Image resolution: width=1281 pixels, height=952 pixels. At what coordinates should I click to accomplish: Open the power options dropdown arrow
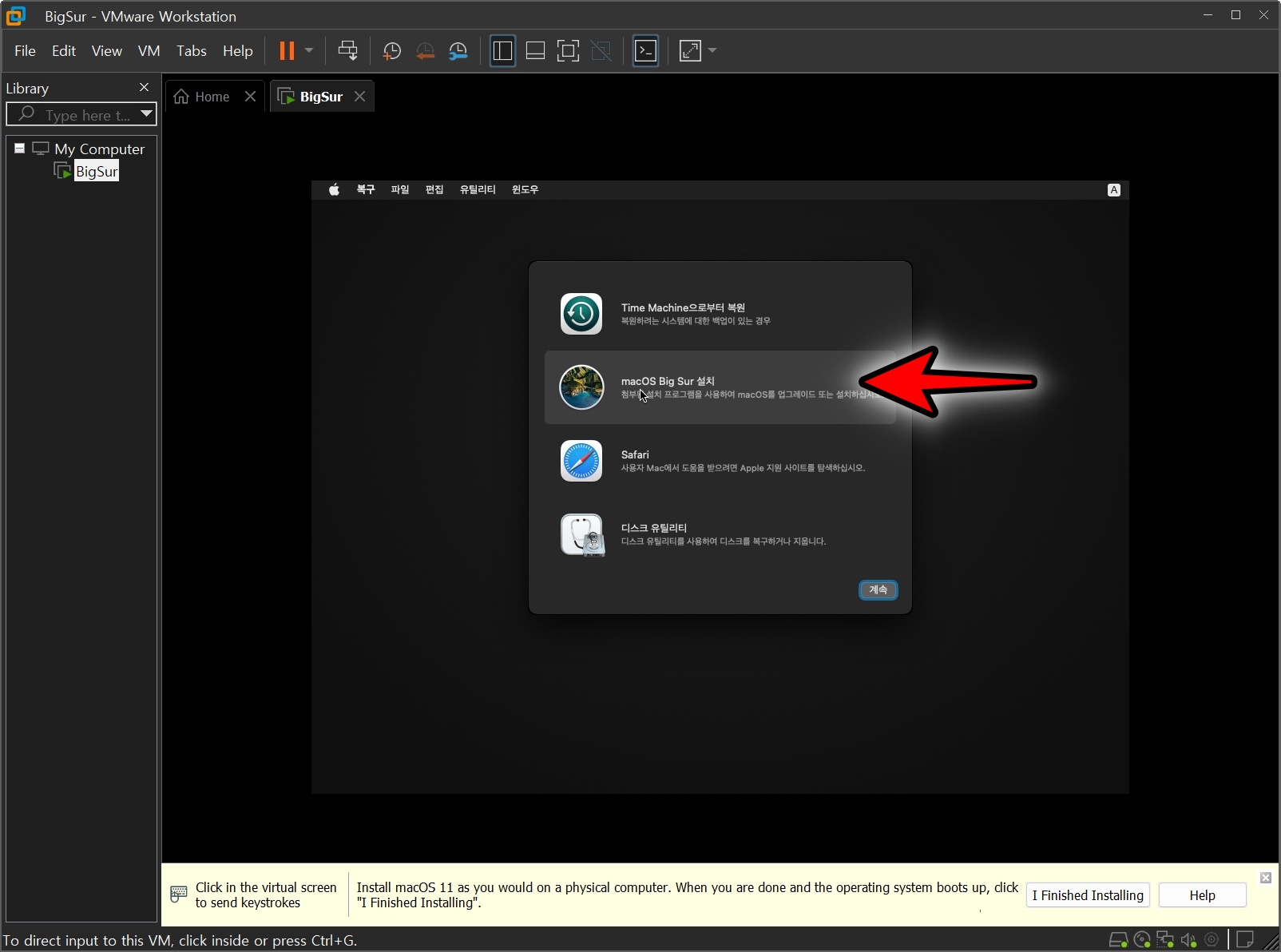[x=309, y=51]
